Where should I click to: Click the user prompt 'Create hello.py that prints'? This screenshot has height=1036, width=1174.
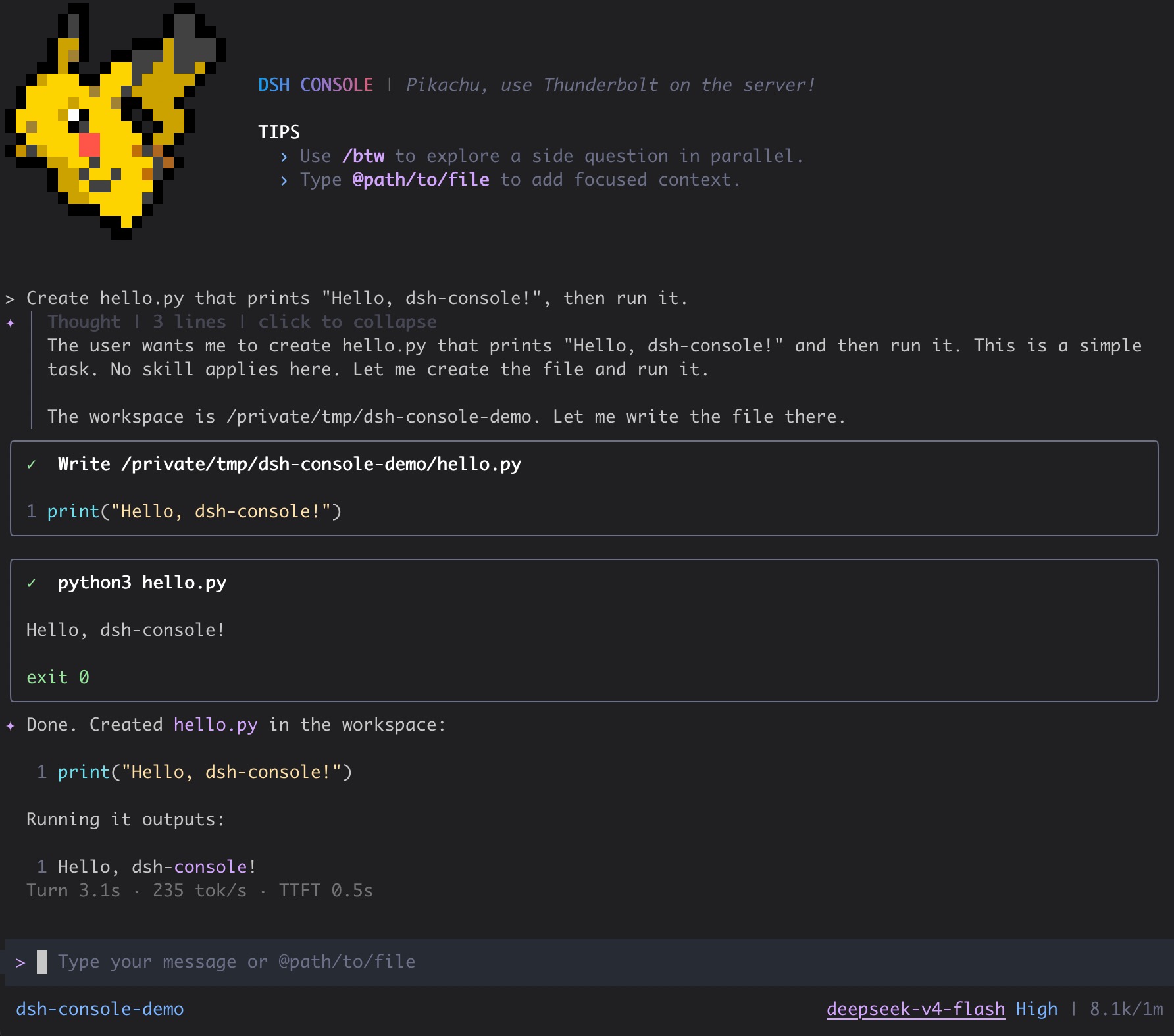[x=357, y=298]
